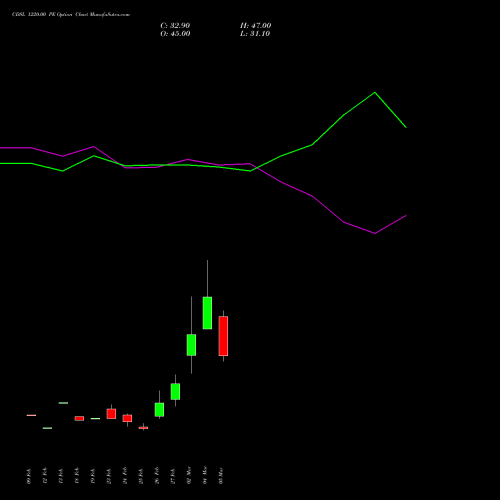500x500 pixels.
Task: Select the open value 'O: 45.00'
Action: point(175,34)
